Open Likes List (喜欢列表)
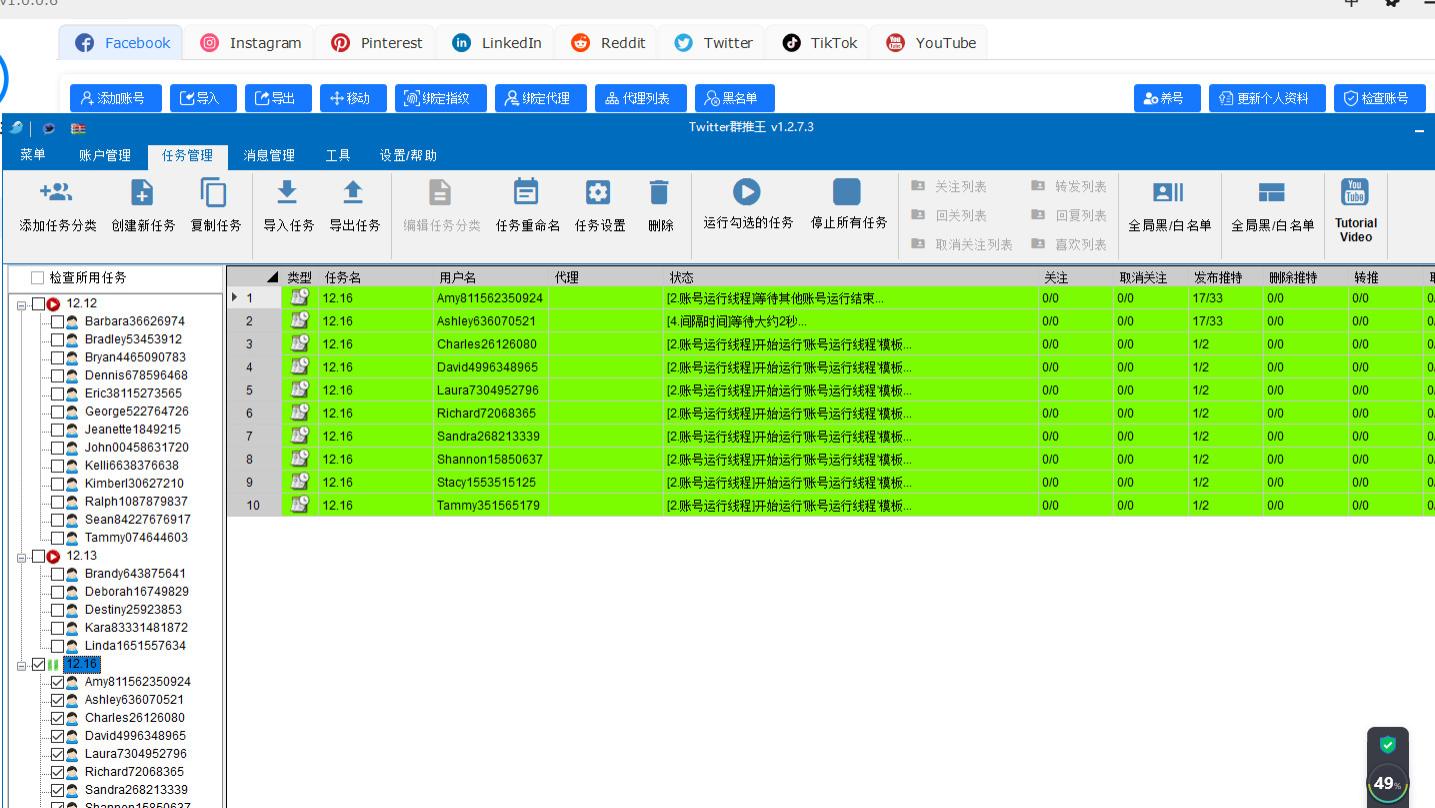This screenshot has width=1435, height=808. (x=1069, y=244)
